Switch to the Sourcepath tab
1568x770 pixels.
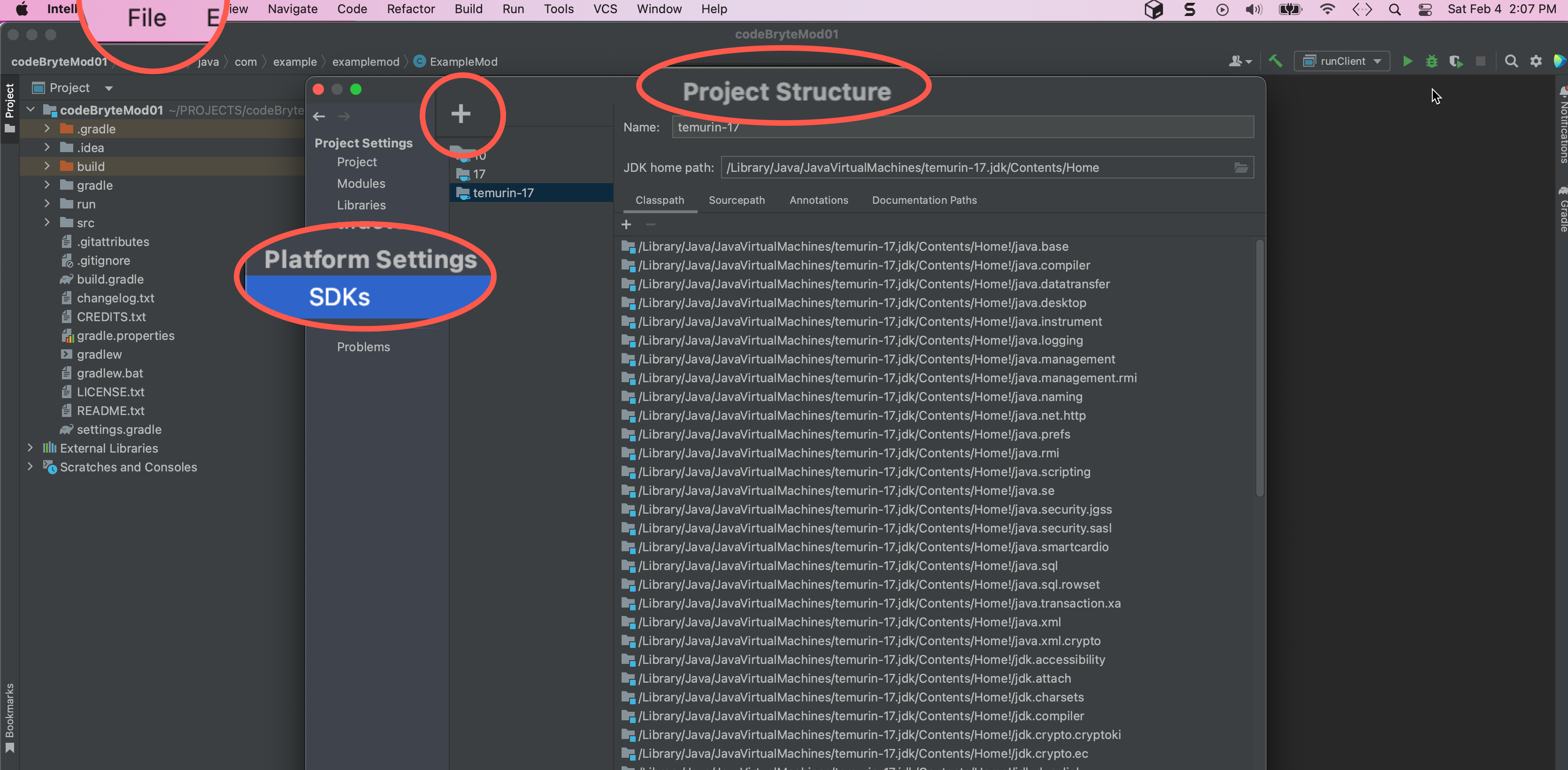(x=736, y=200)
